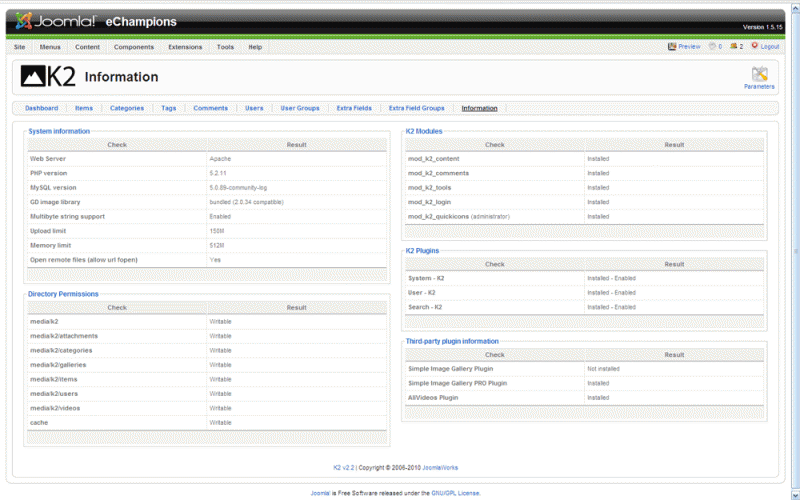Switch to the Extra Field Groups tab

click(416, 108)
